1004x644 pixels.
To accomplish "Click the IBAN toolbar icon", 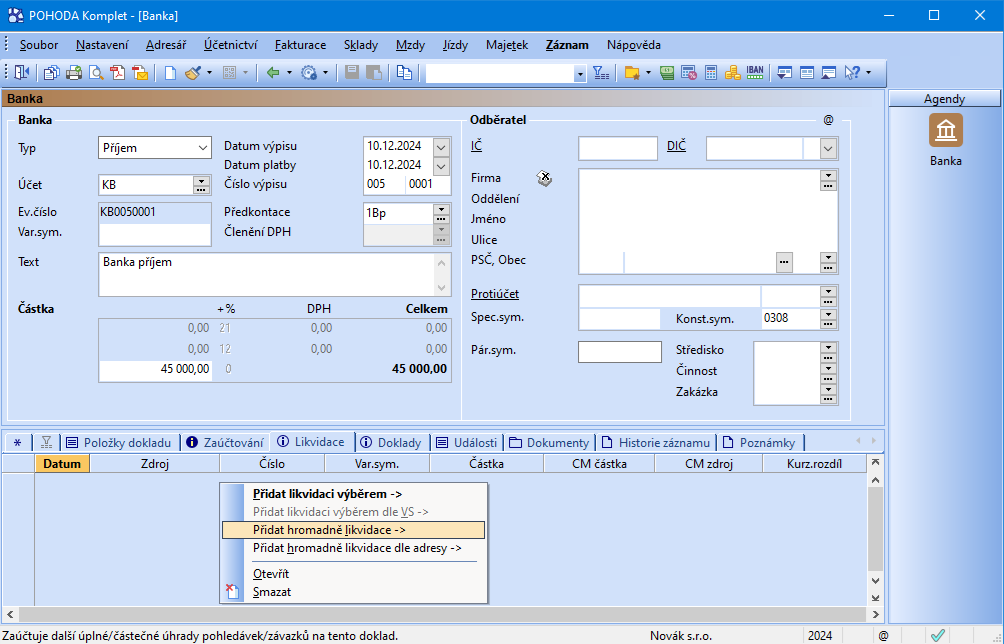I will point(755,73).
